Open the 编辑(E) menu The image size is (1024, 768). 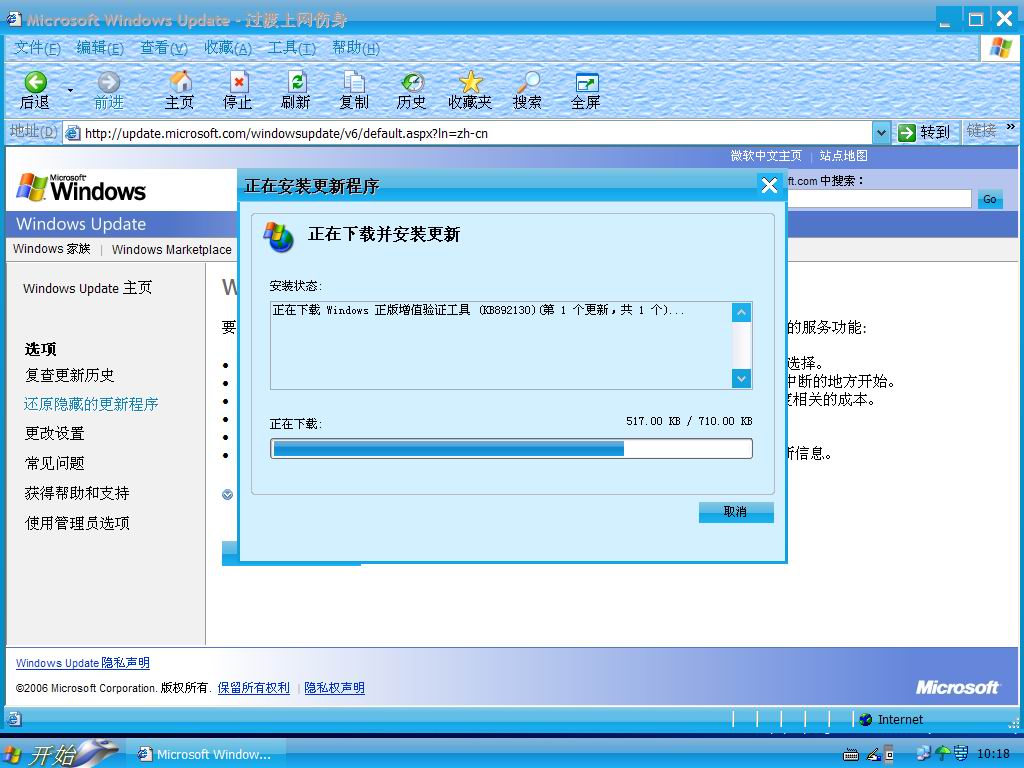coord(100,48)
